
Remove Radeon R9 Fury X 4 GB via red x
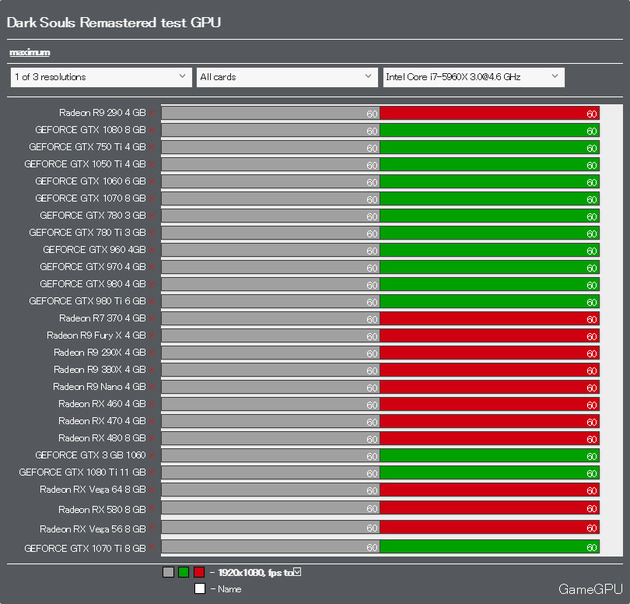coord(152,336)
